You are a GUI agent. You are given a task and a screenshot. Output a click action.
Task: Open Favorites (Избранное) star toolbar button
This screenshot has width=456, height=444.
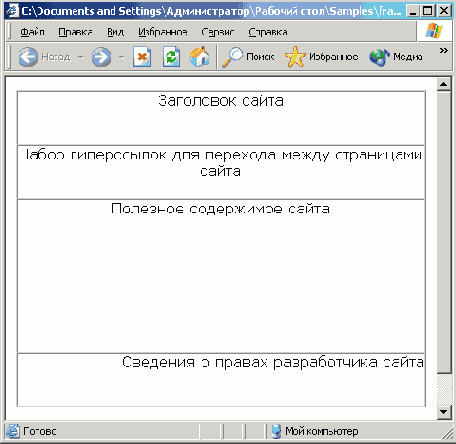click(321, 57)
